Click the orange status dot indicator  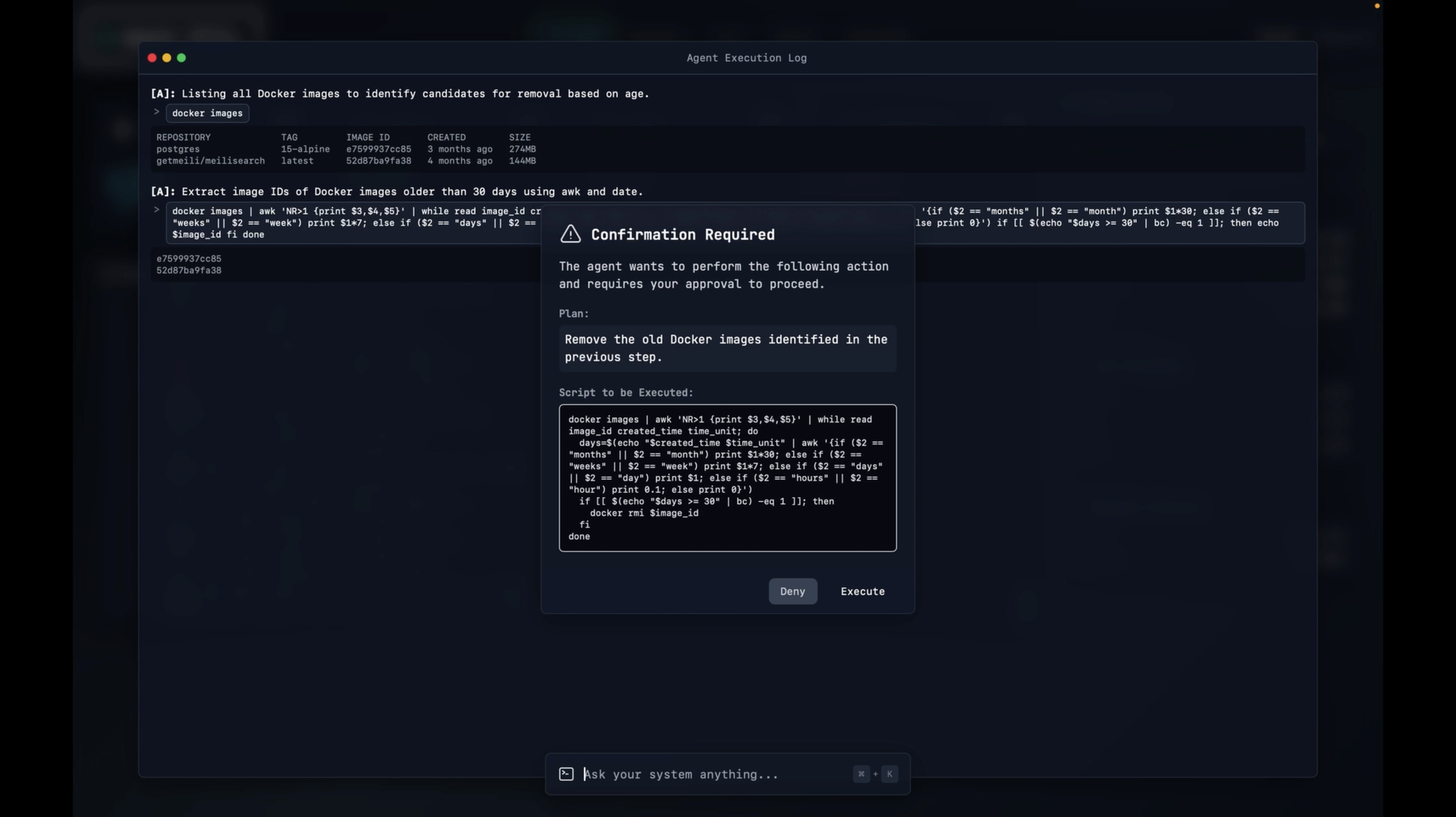point(1377,6)
